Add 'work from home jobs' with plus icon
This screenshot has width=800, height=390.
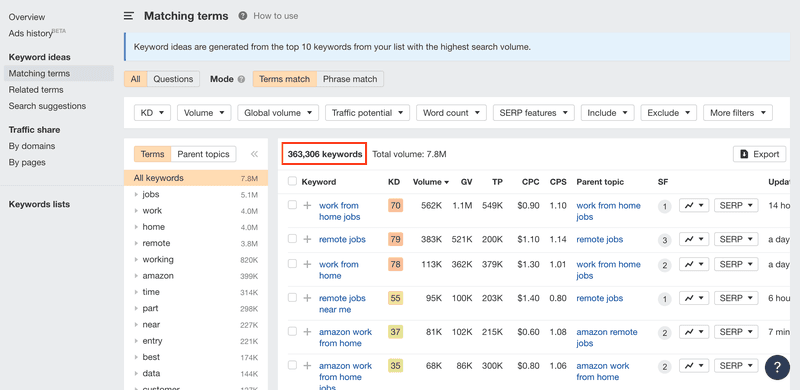[x=307, y=205]
